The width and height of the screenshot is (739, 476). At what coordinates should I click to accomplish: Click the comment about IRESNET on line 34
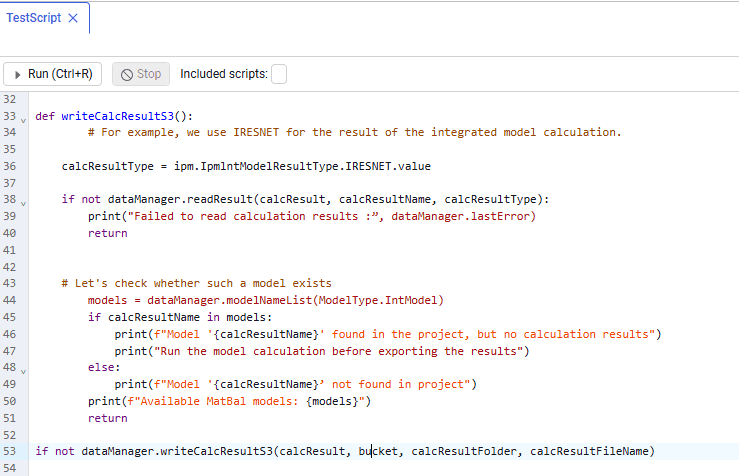click(x=355, y=132)
